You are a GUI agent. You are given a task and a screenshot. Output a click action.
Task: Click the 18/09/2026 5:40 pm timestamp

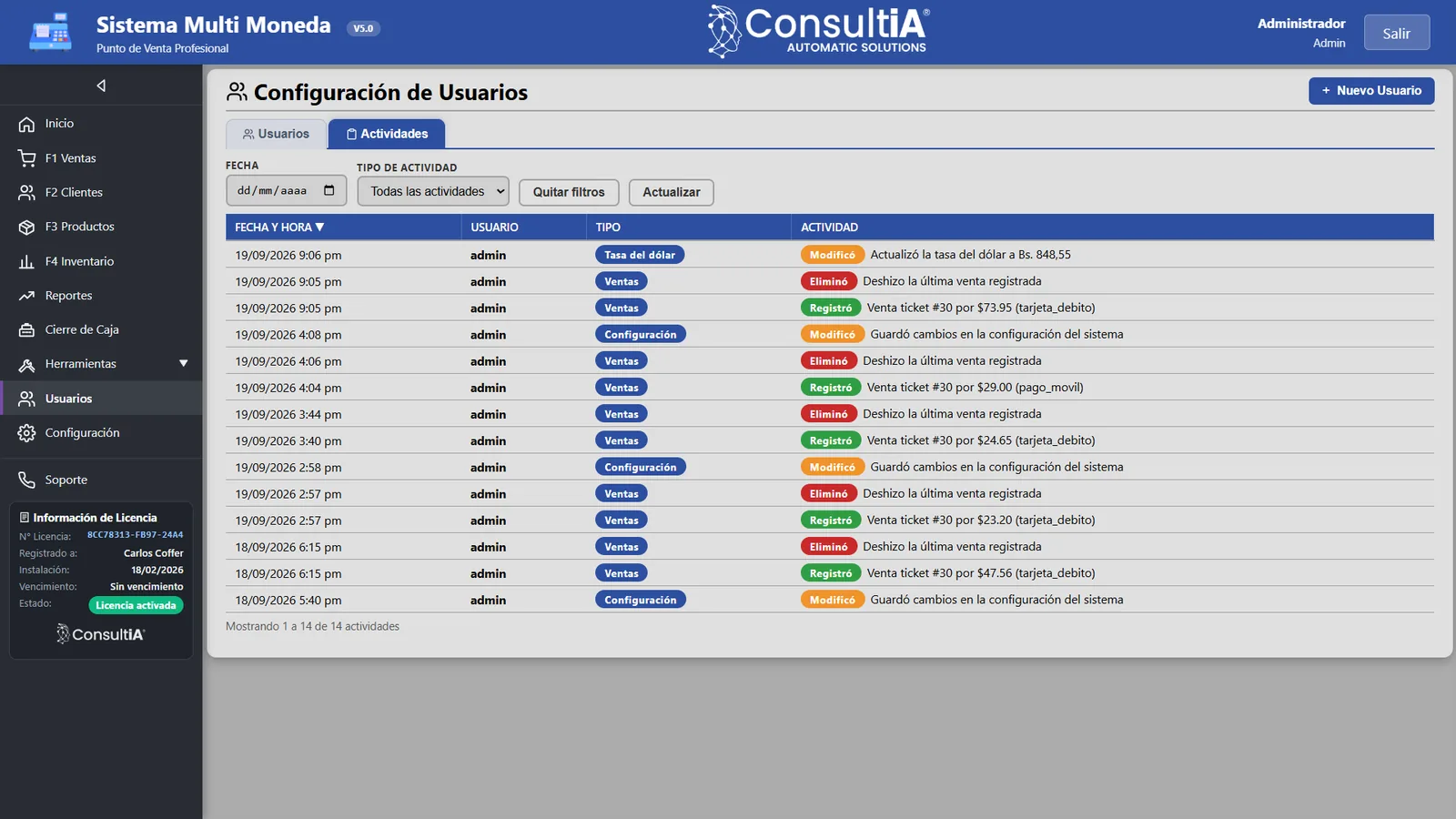(x=288, y=601)
